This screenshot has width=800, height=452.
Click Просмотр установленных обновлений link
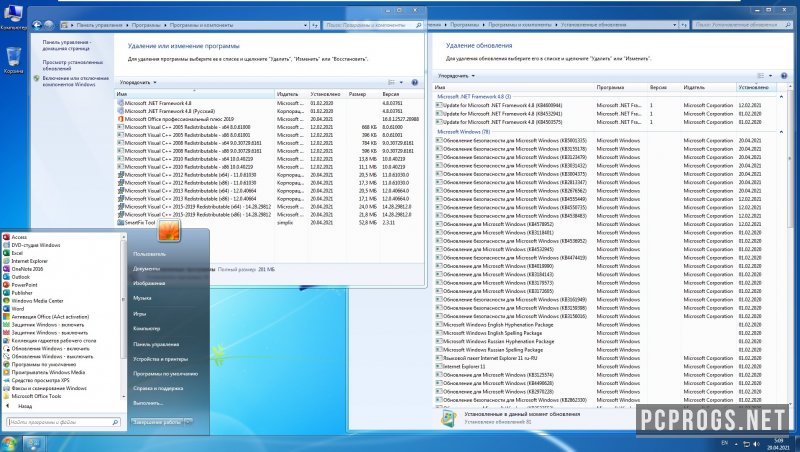(72, 65)
